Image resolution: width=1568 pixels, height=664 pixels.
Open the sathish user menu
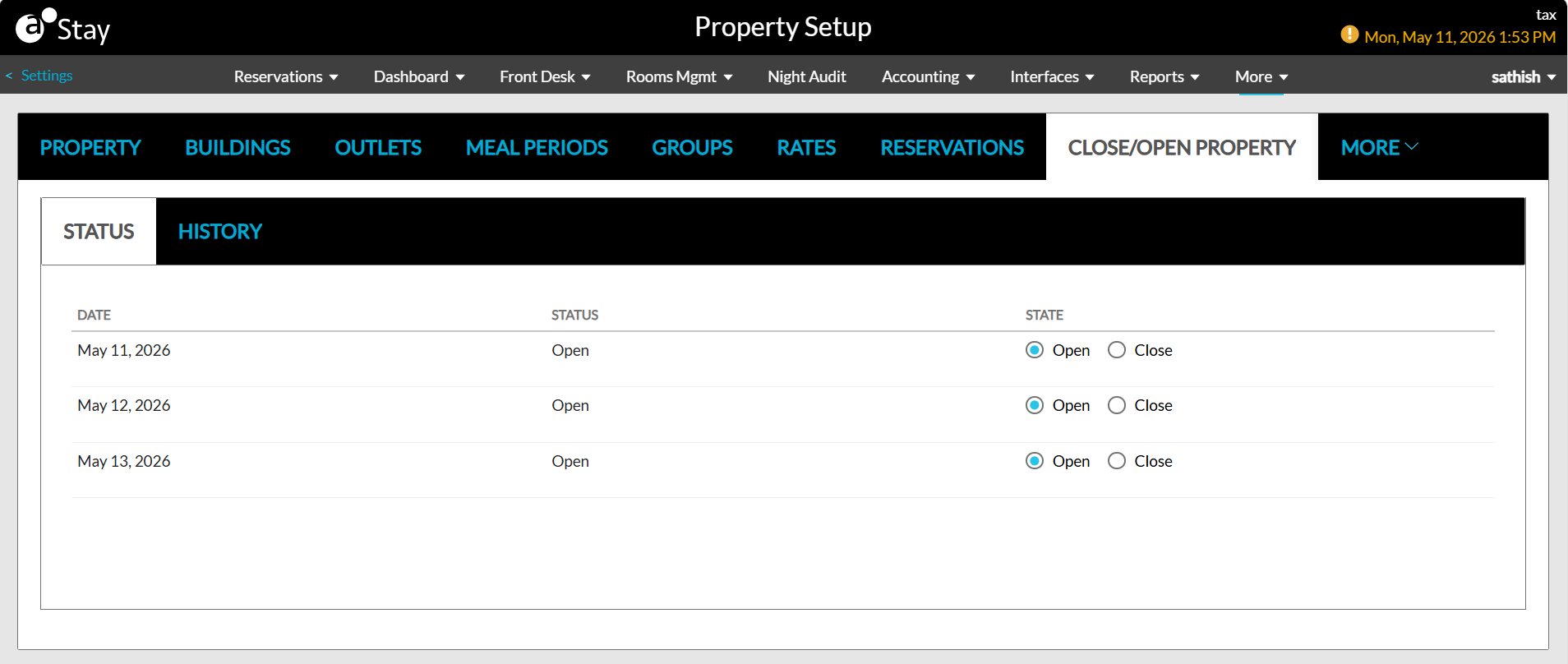tap(1524, 76)
